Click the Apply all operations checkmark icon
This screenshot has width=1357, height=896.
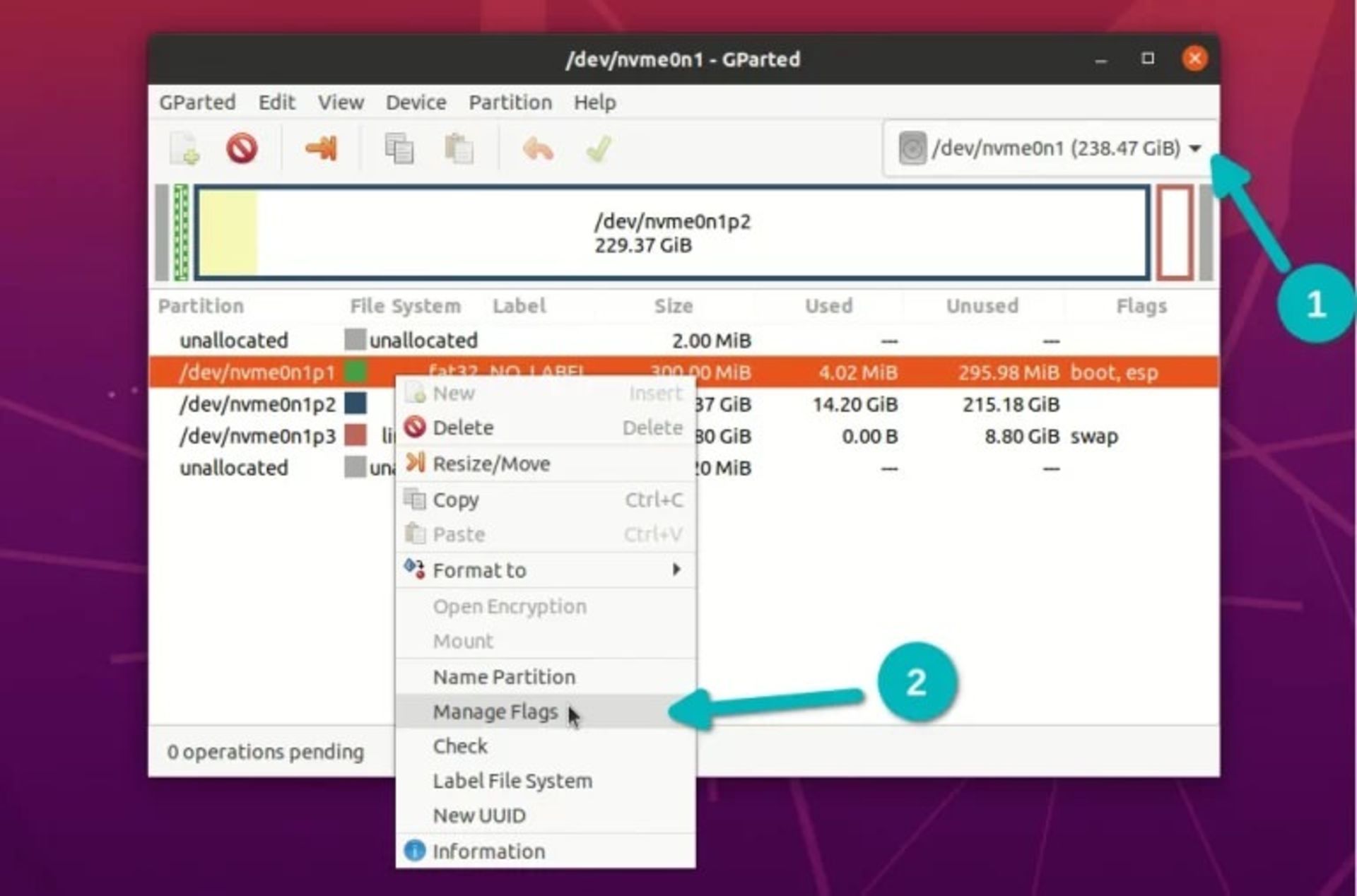tap(598, 149)
